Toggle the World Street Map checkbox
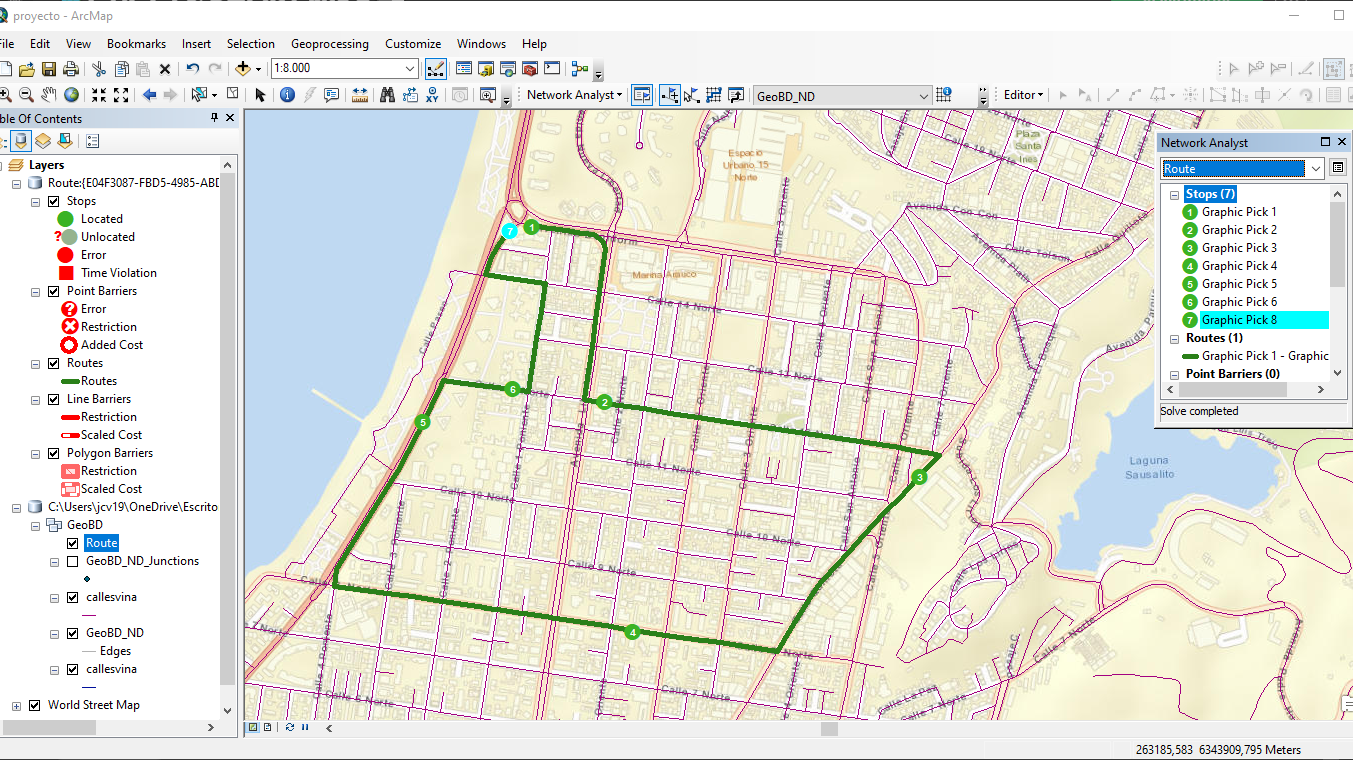 coord(35,705)
